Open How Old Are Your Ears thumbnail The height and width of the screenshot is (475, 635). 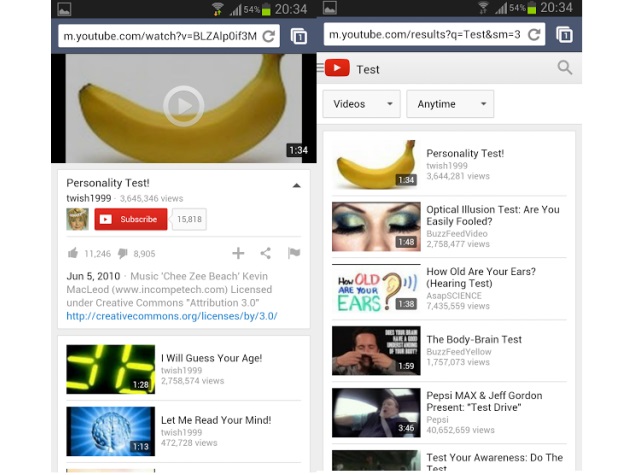376,288
